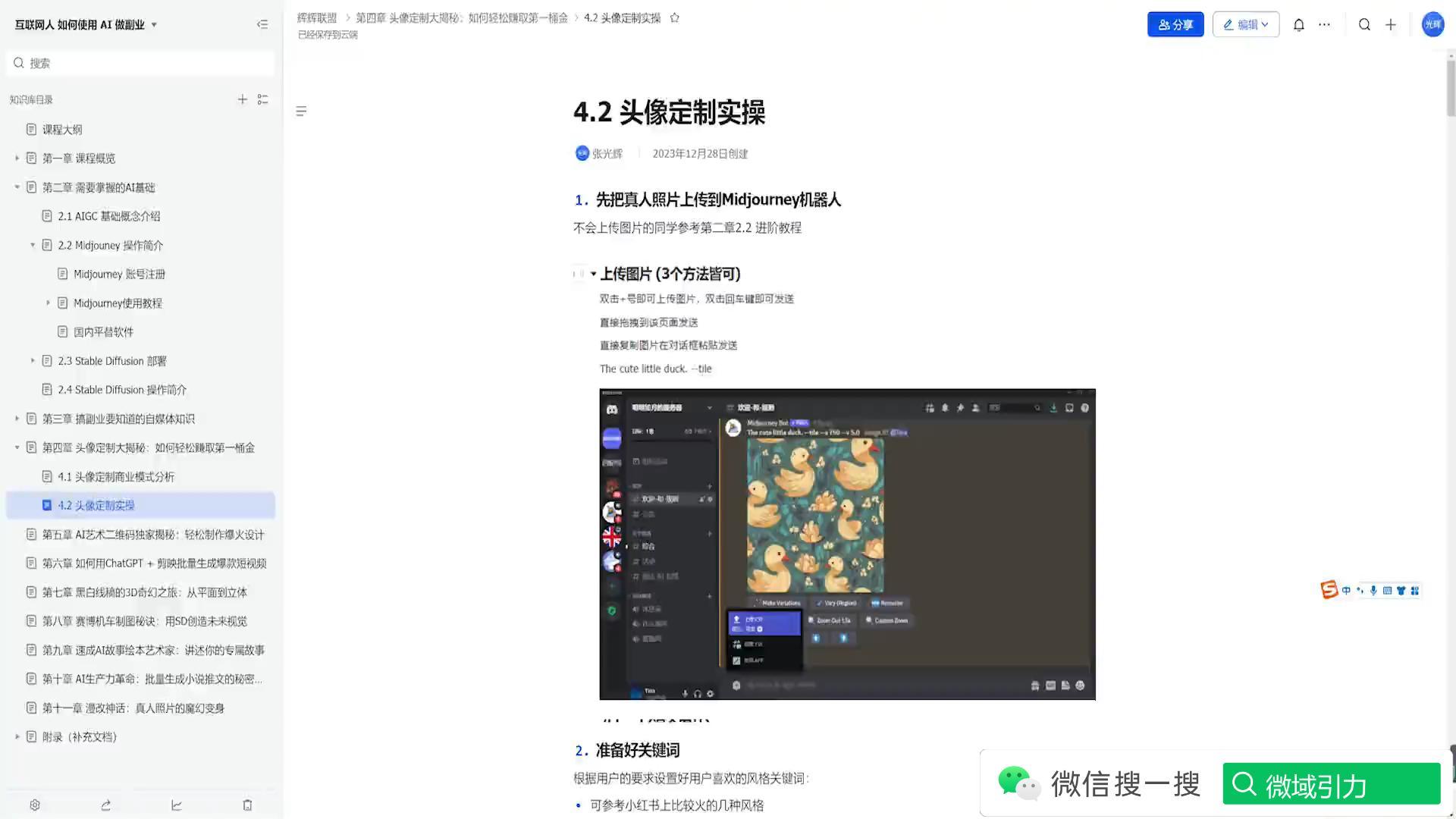This screenshot has width=1456, height=819.
Task: Click Sogou voice input microphone
Action: (x=1373, y=590)
